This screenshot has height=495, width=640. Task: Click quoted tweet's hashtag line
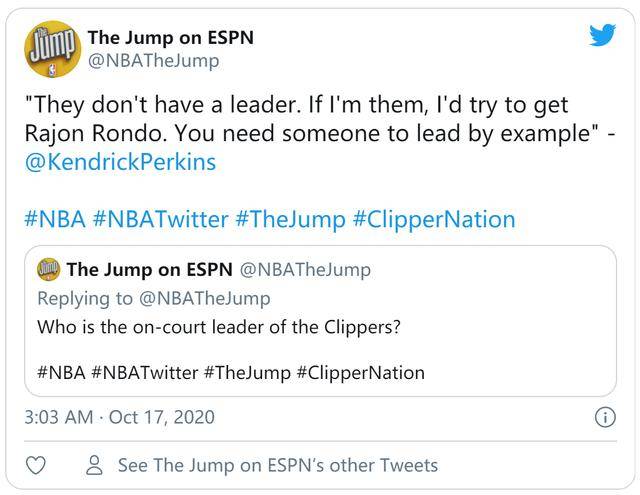(x=231, y=373)
